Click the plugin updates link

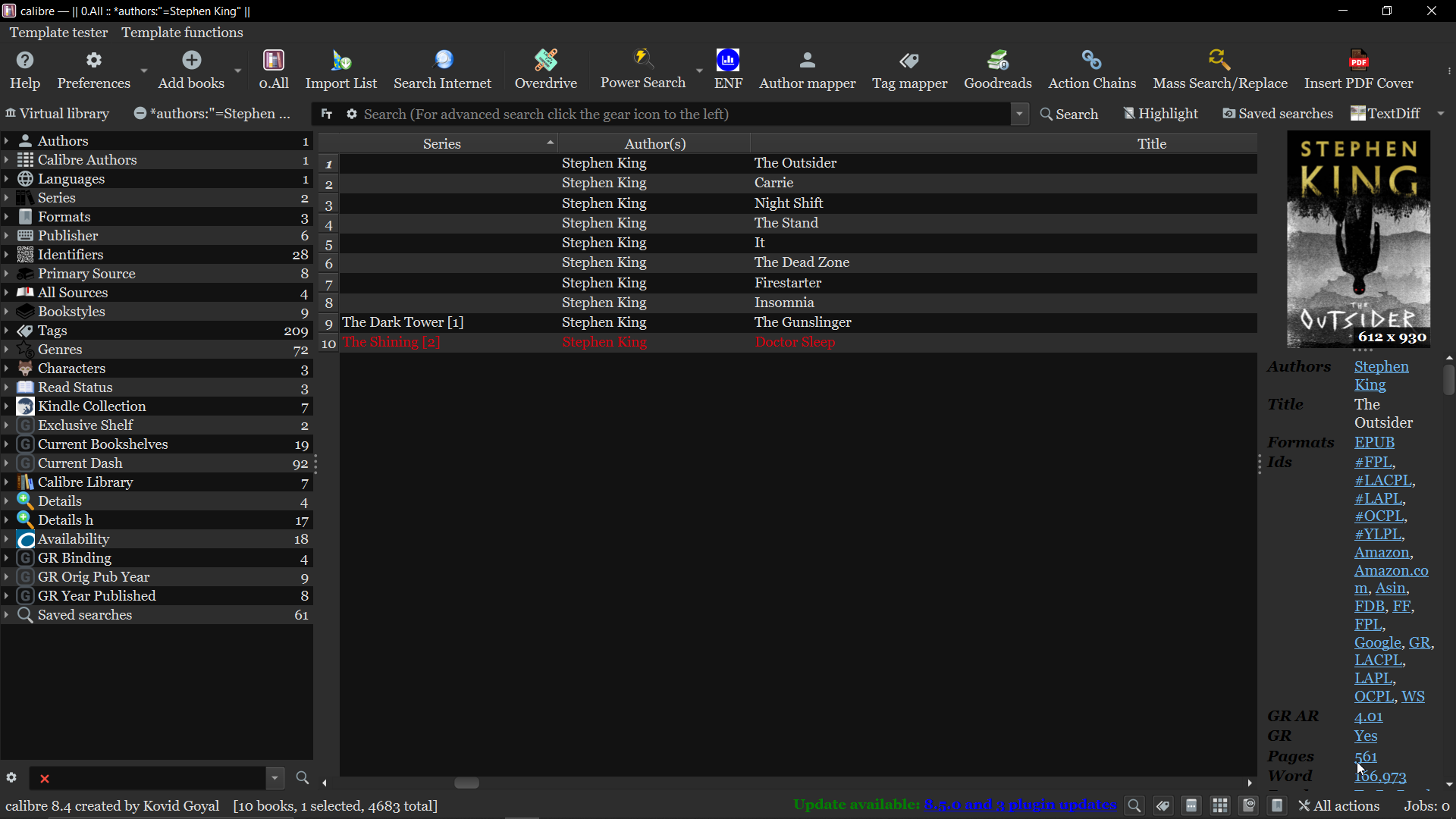[1020, 805]
